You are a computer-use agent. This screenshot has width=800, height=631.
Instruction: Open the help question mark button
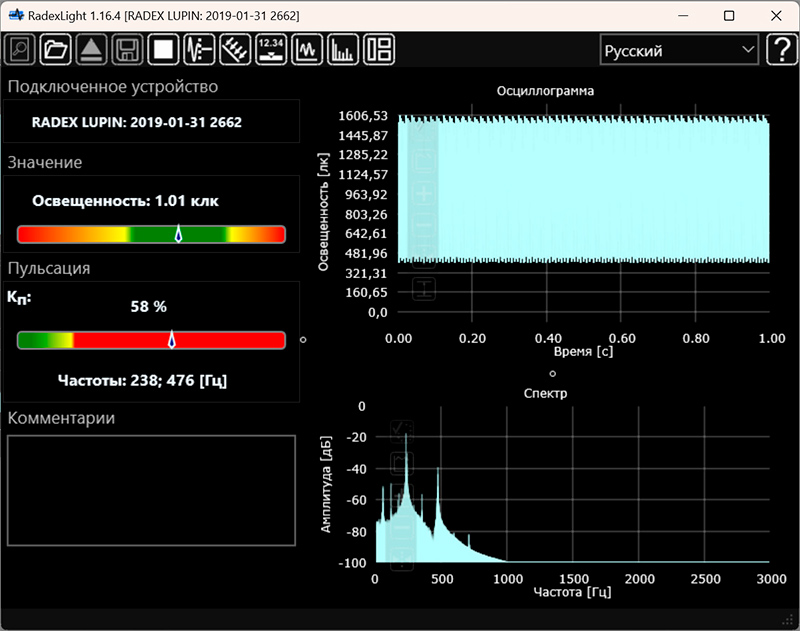point(780,50)
